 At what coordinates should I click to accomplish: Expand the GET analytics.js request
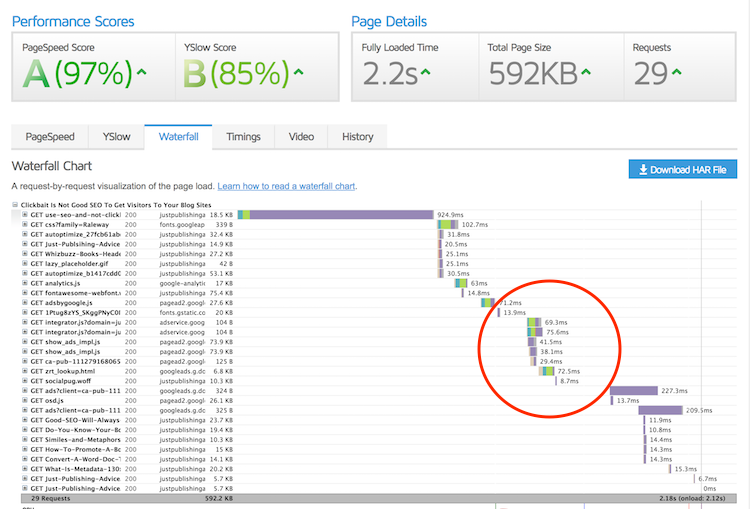(25, 283)
